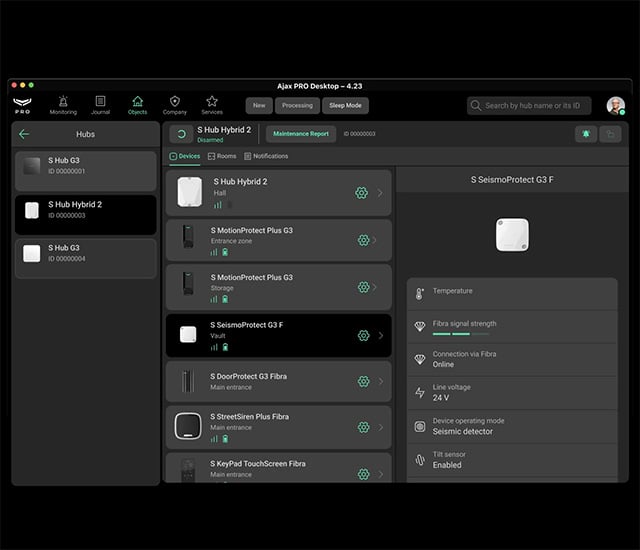Click the arming state icon of S Hub Hybrid 2
Screen dimensions: 640x550
[x=181, y=134]
